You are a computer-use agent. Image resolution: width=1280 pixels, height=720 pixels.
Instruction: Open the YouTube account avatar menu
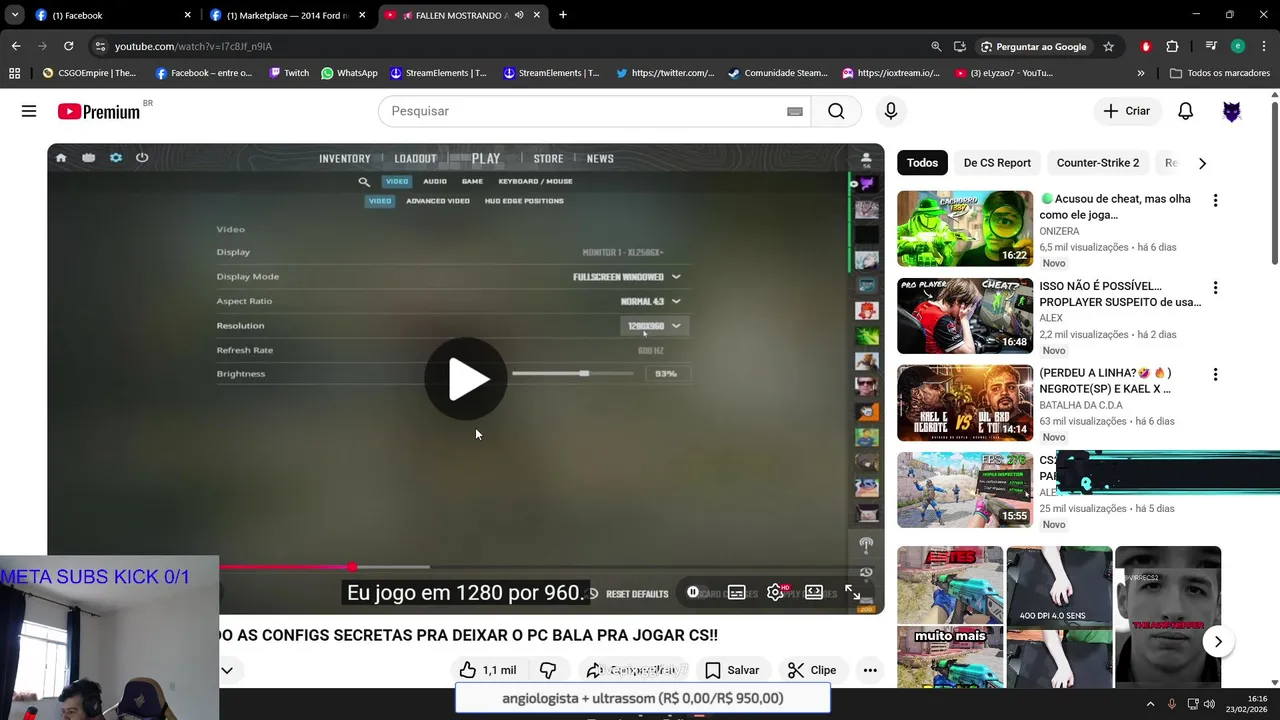point(1232,111)
